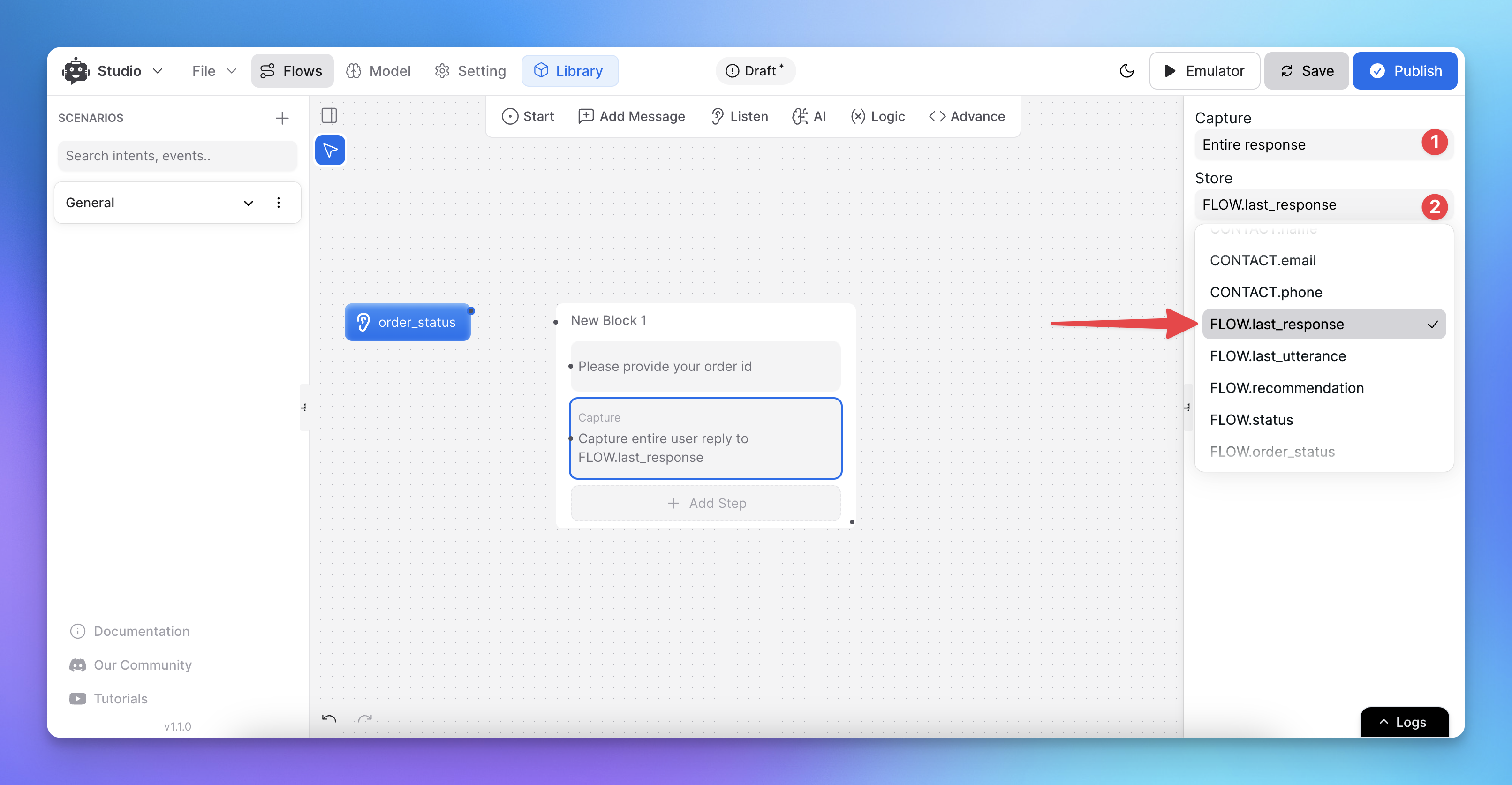Open the Logic toolbar item
This screenshot has height=785, width=1512.
878,116
